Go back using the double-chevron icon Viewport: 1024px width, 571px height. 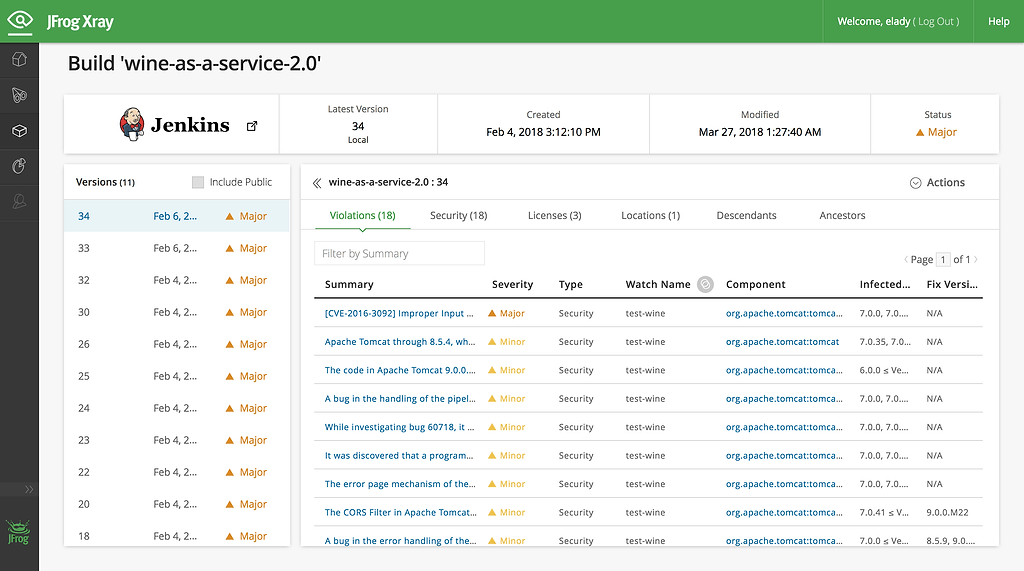tap(317, 183)
